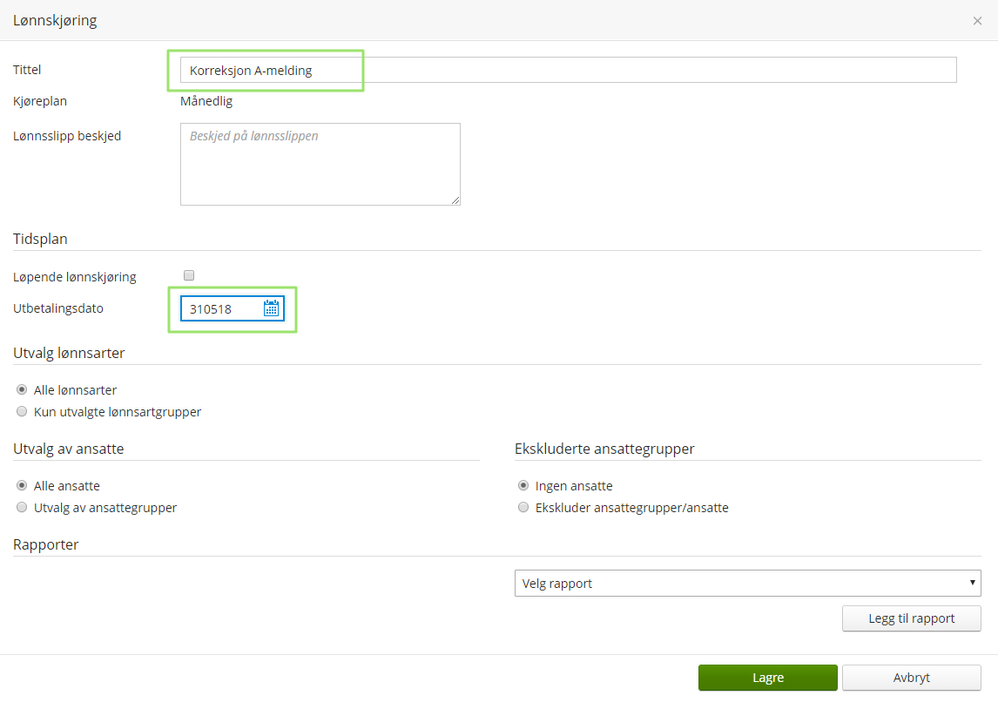The height and width of the screenshot is (703, 998).
Task: Click the Løpende lønnskjøring label text
Action: pos(75,277)
